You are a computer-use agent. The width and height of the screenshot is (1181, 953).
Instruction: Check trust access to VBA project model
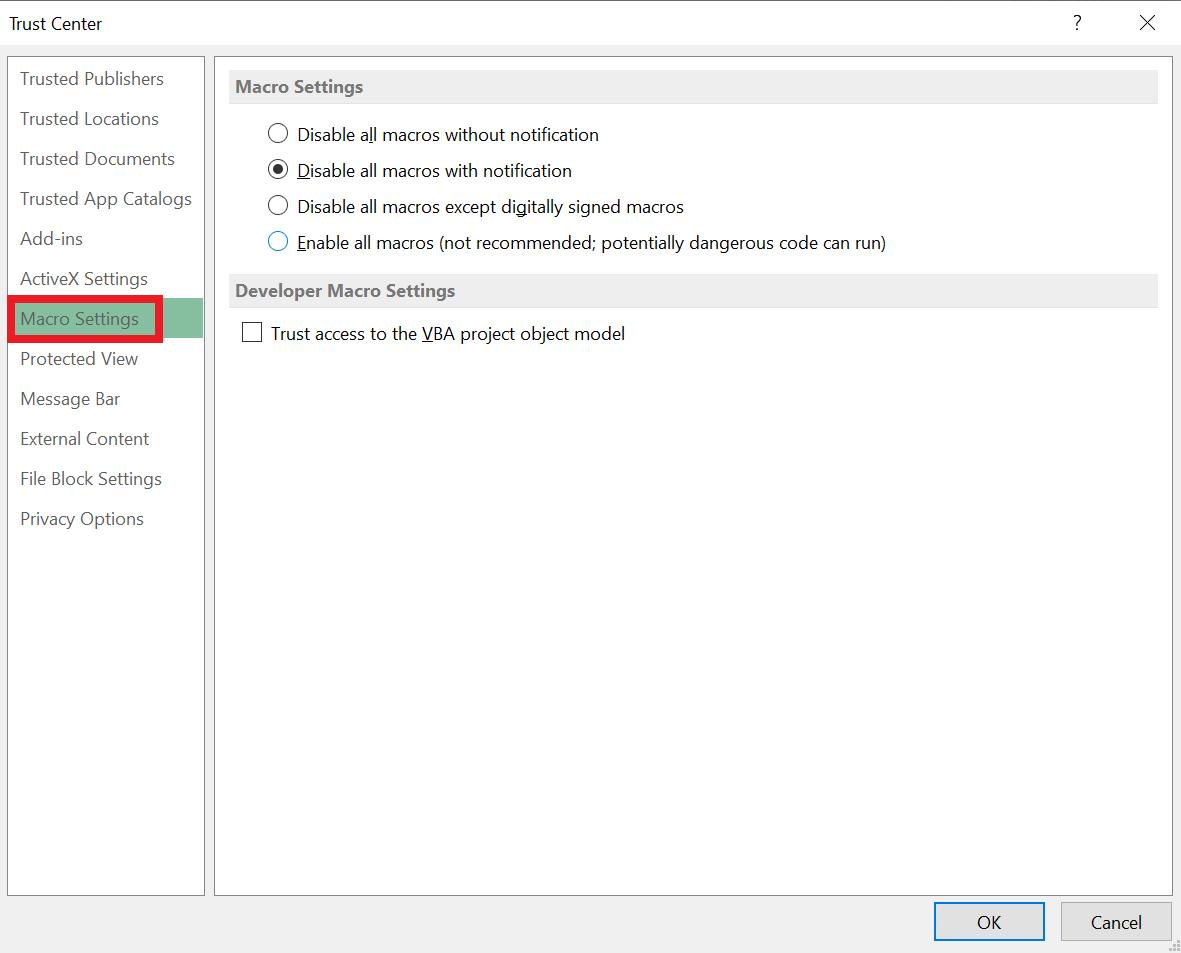pyautogui.click(x=251, y=331)
